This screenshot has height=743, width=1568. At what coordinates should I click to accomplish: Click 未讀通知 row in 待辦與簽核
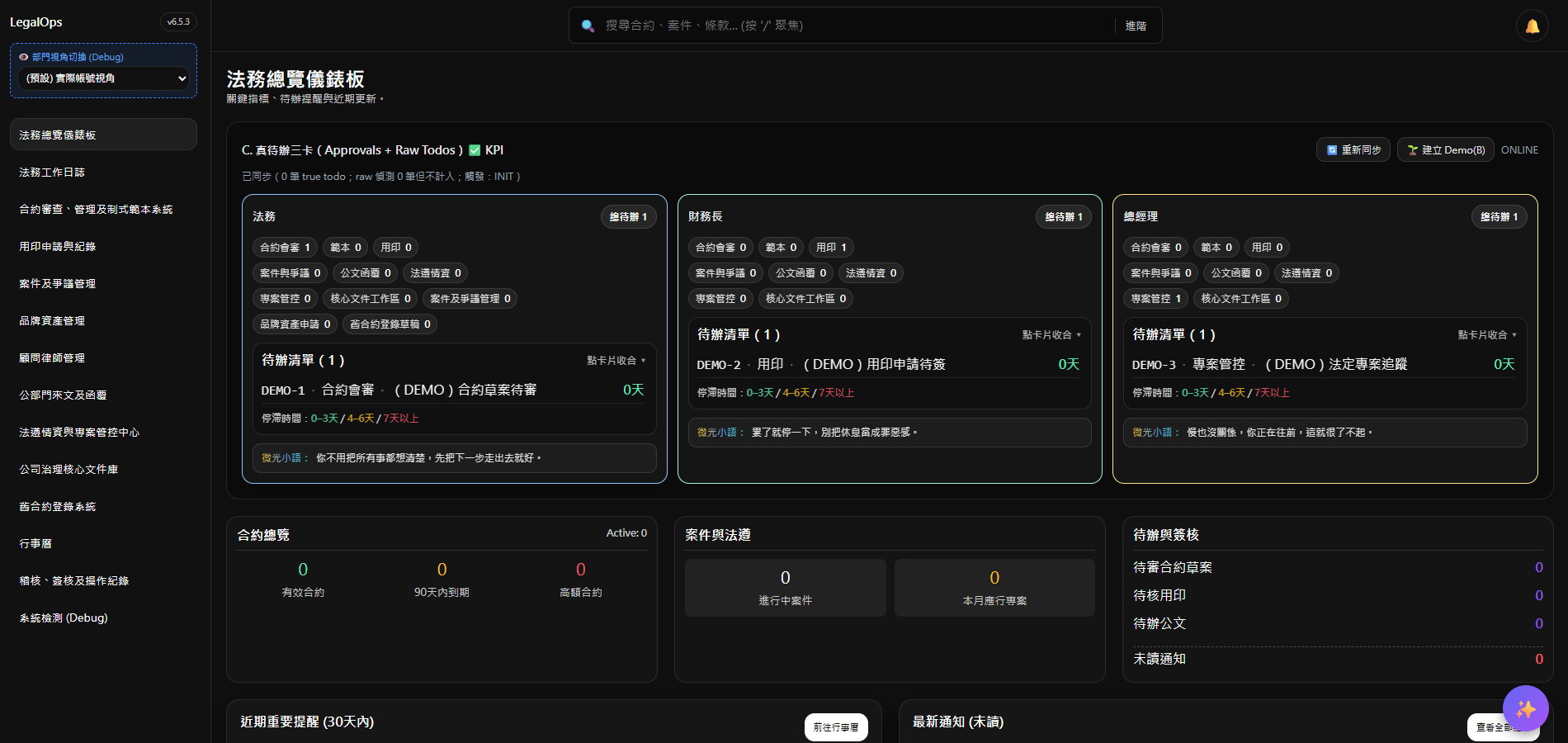coord(1338,659)
